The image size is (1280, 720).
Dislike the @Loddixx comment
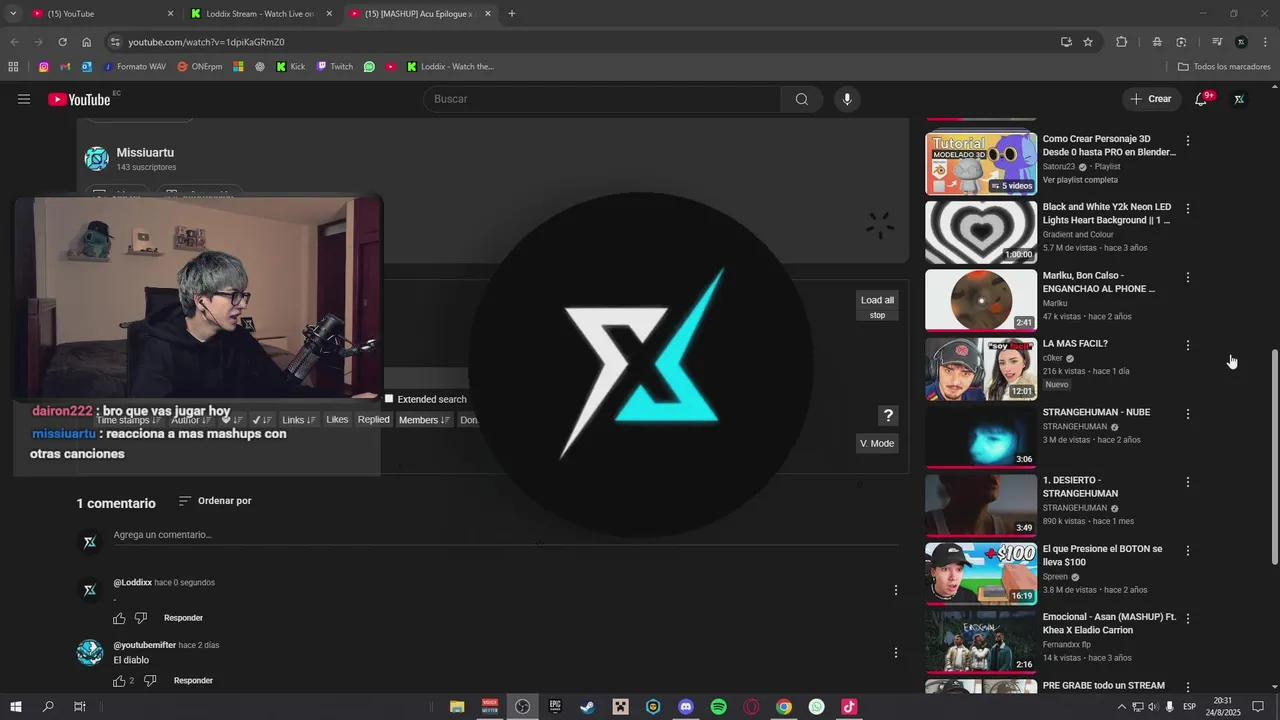click(141, 618)
